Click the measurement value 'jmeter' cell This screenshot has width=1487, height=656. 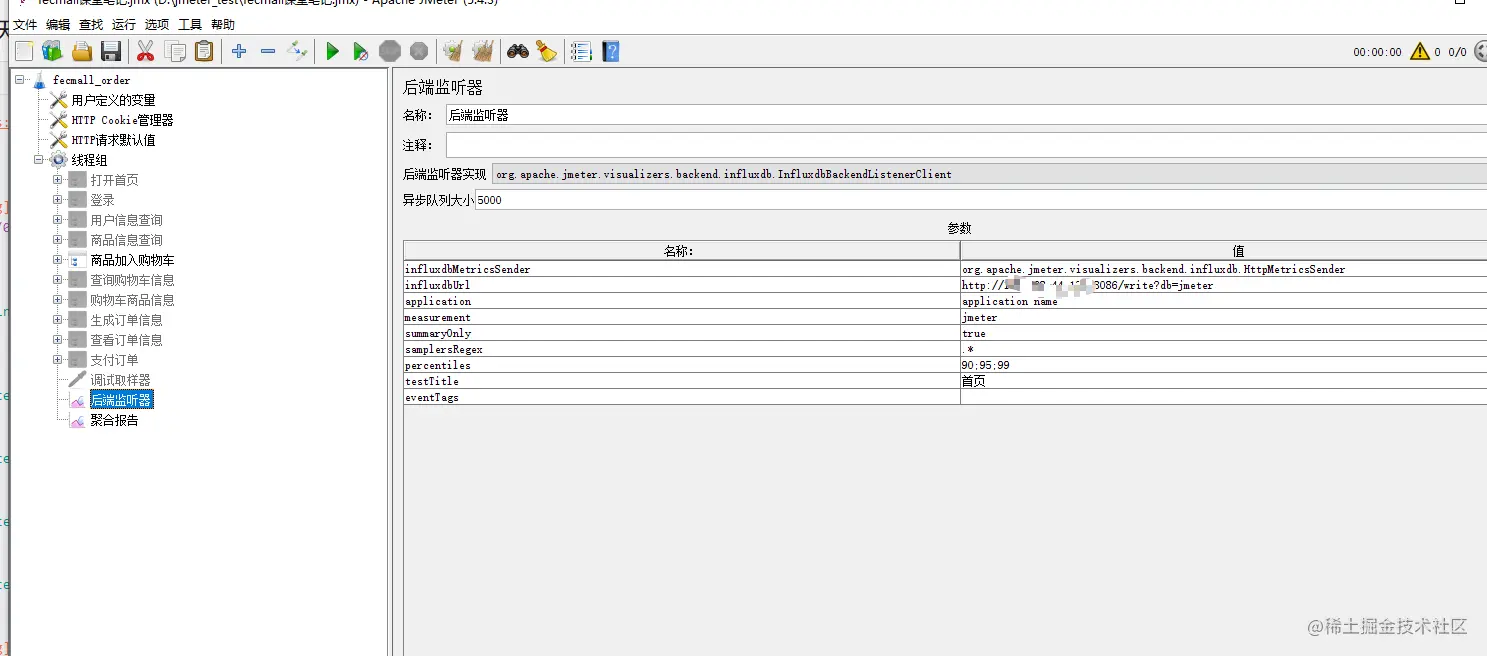coord(1223,317)
